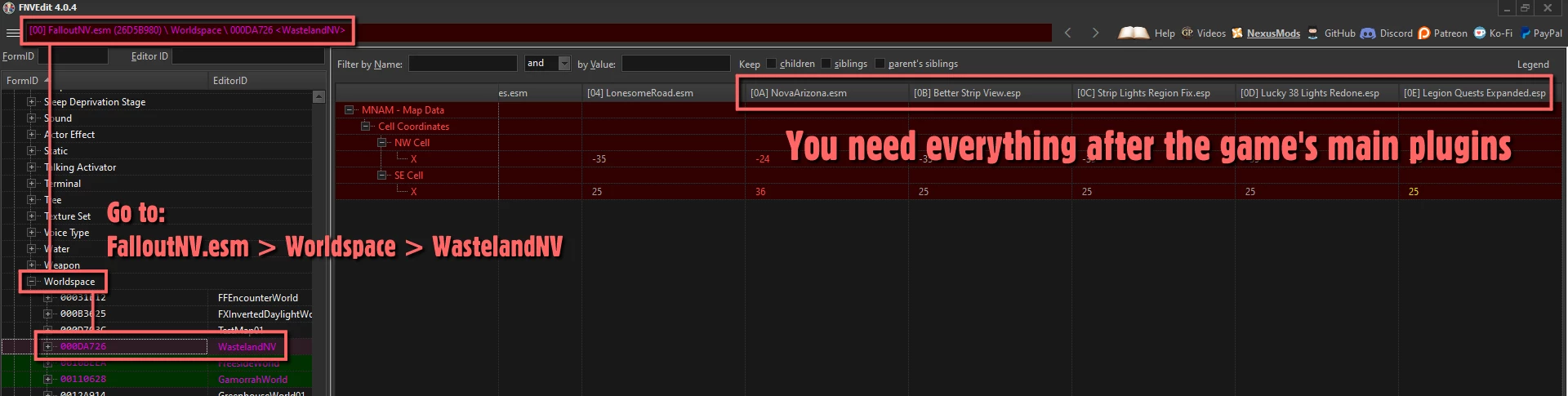Open the hamburger main menu icon
The image size is (1568, 396).
click(12, 33)
